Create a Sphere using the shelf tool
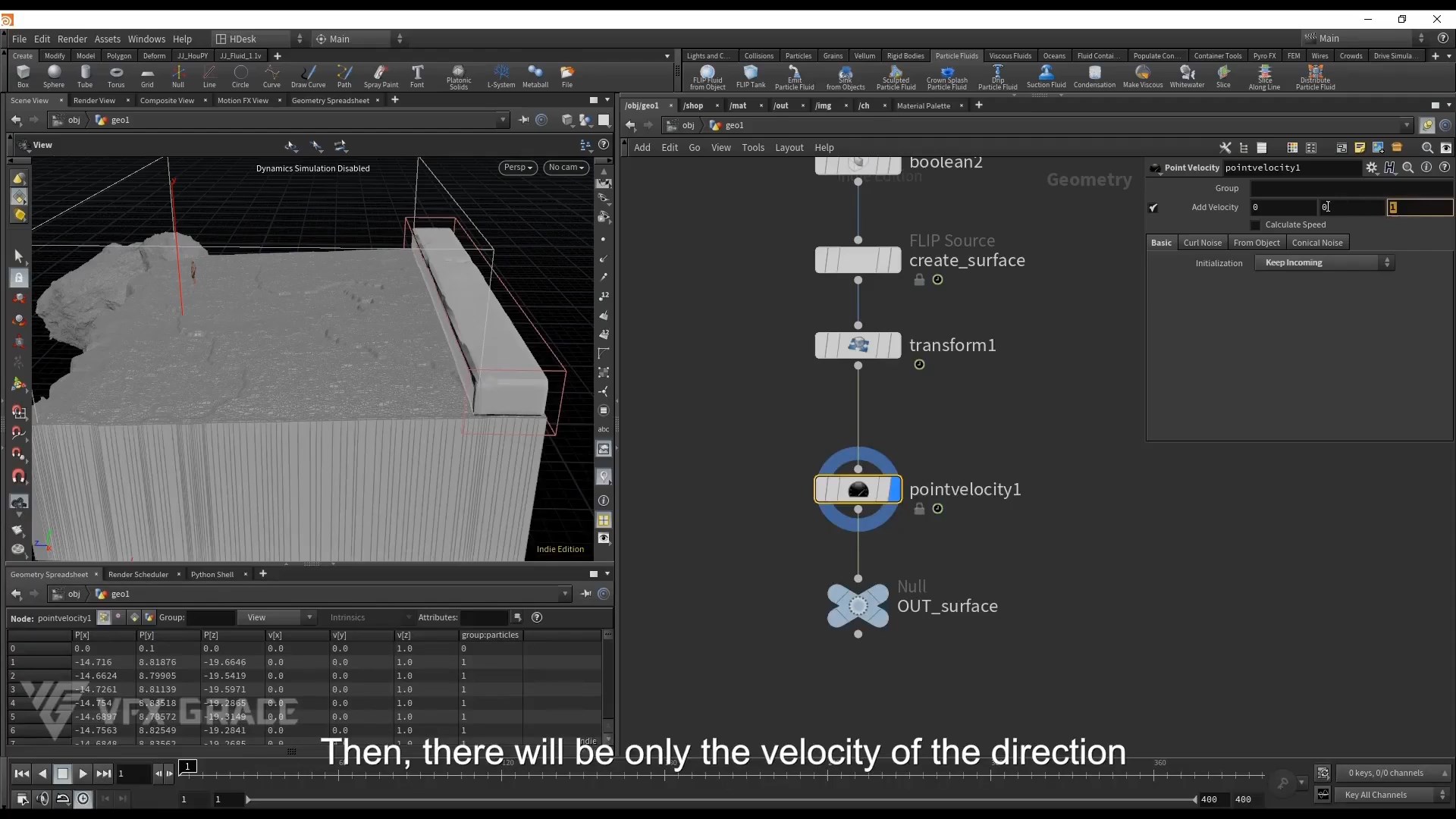 [x=54, y=76]
